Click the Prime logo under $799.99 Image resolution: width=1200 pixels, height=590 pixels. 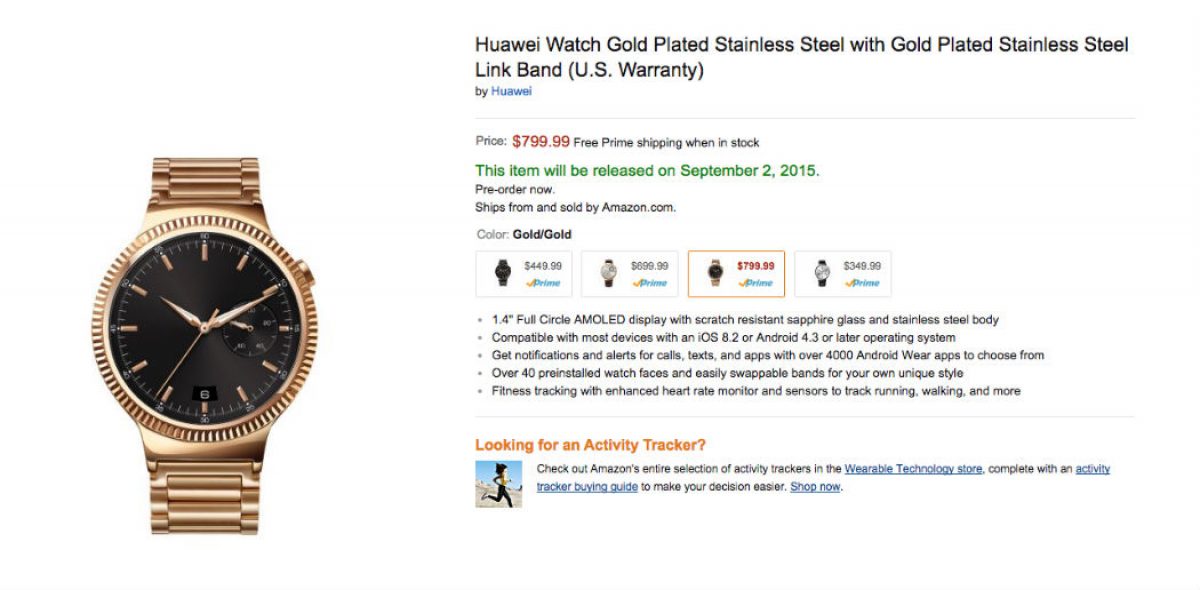756,283
